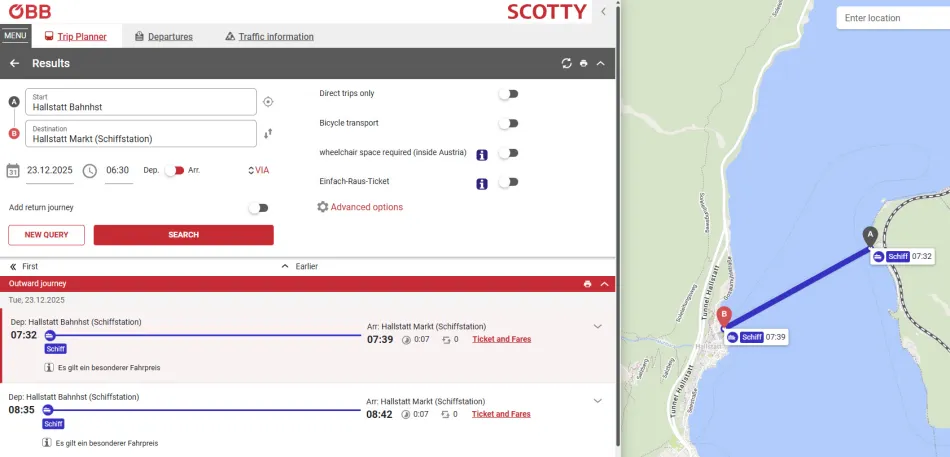Viewport: 950px width, 457px height.
Task: Open Ticket and Fares for 07:32 trip
Action: pos(501,339)
